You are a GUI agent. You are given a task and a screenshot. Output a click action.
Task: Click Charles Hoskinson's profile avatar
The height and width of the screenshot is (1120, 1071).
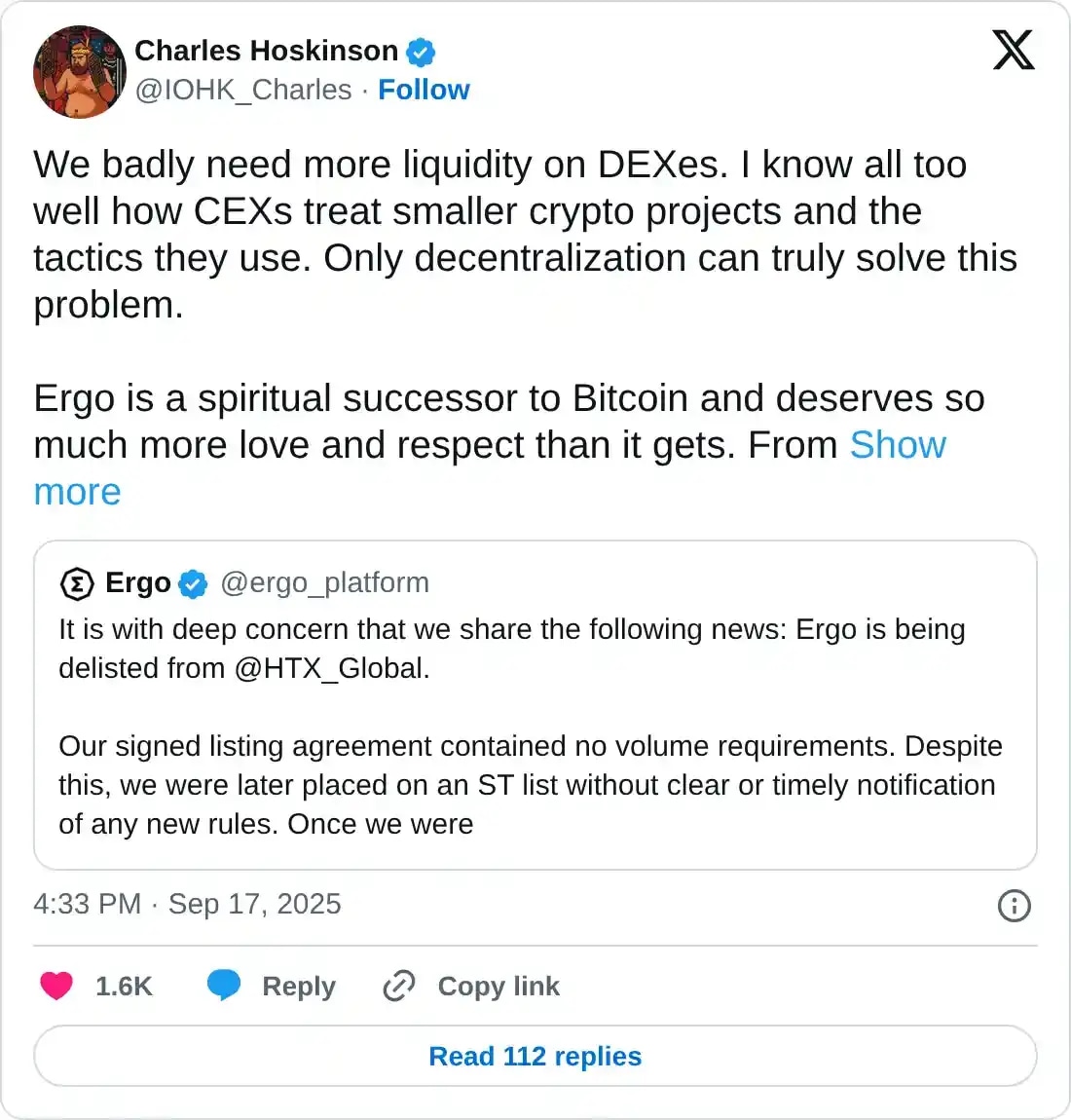(x=80, y=72)
